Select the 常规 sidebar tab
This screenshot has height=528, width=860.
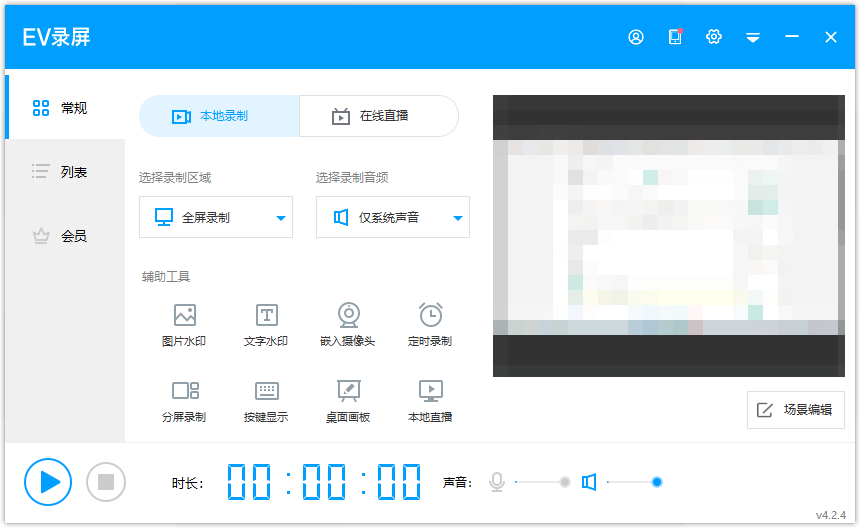tap(66, 107)
